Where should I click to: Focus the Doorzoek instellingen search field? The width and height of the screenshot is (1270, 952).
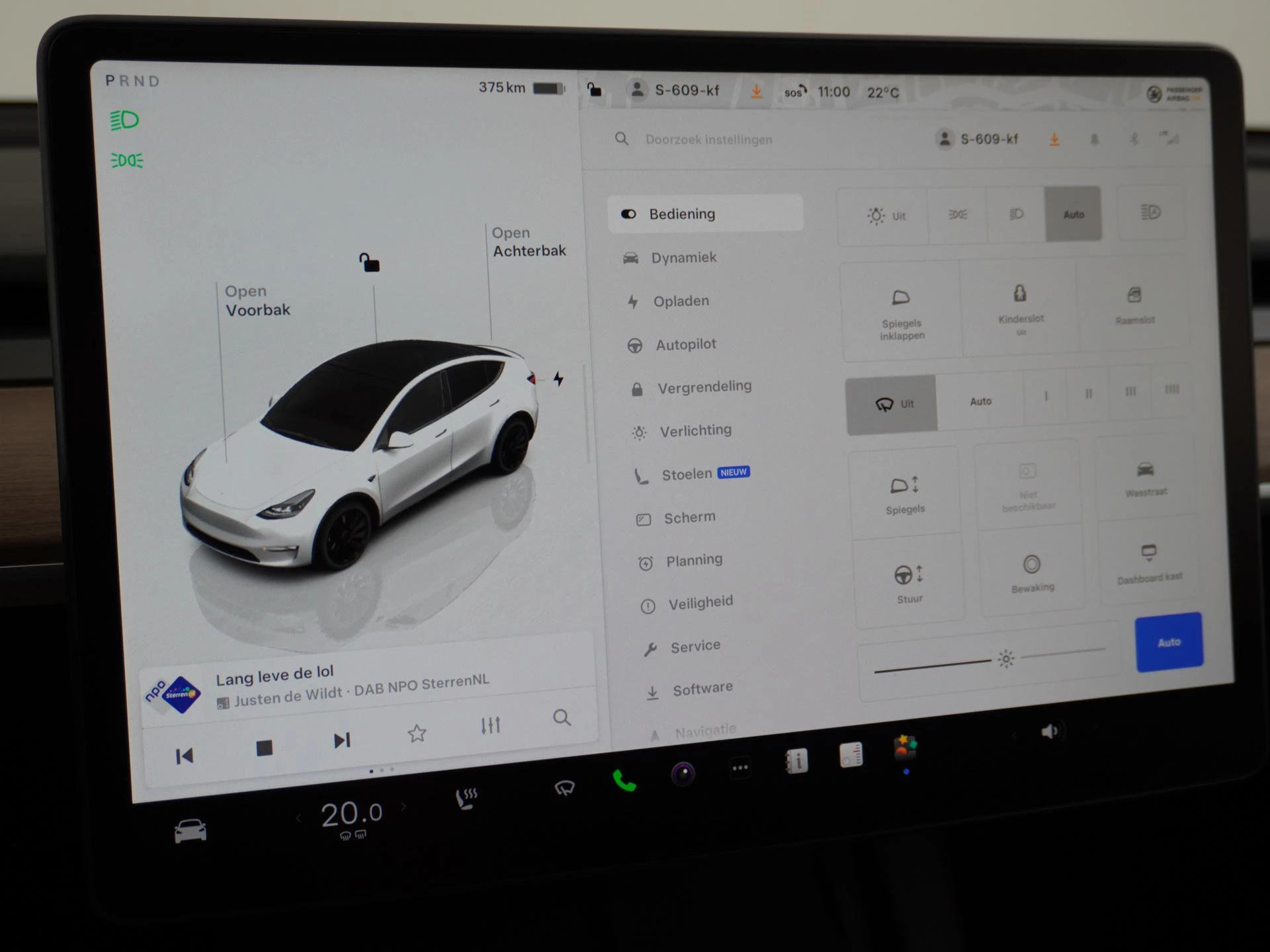(708, 139)
